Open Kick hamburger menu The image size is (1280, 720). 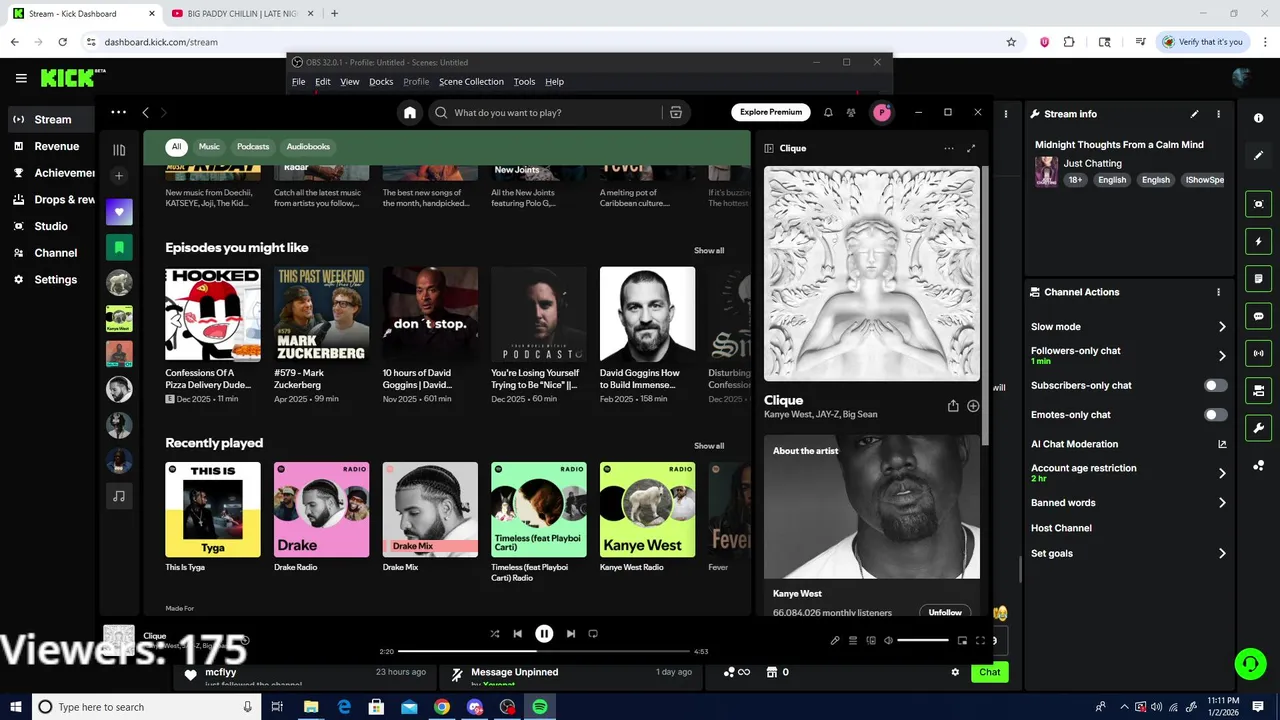click(21, 78)
